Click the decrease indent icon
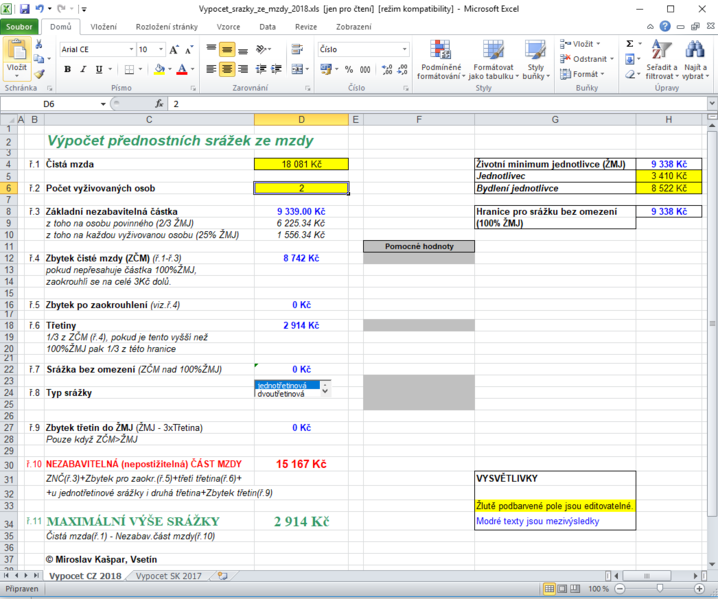Screen dimensions: 718x599 pyautogui.click(x=261, y=69)
